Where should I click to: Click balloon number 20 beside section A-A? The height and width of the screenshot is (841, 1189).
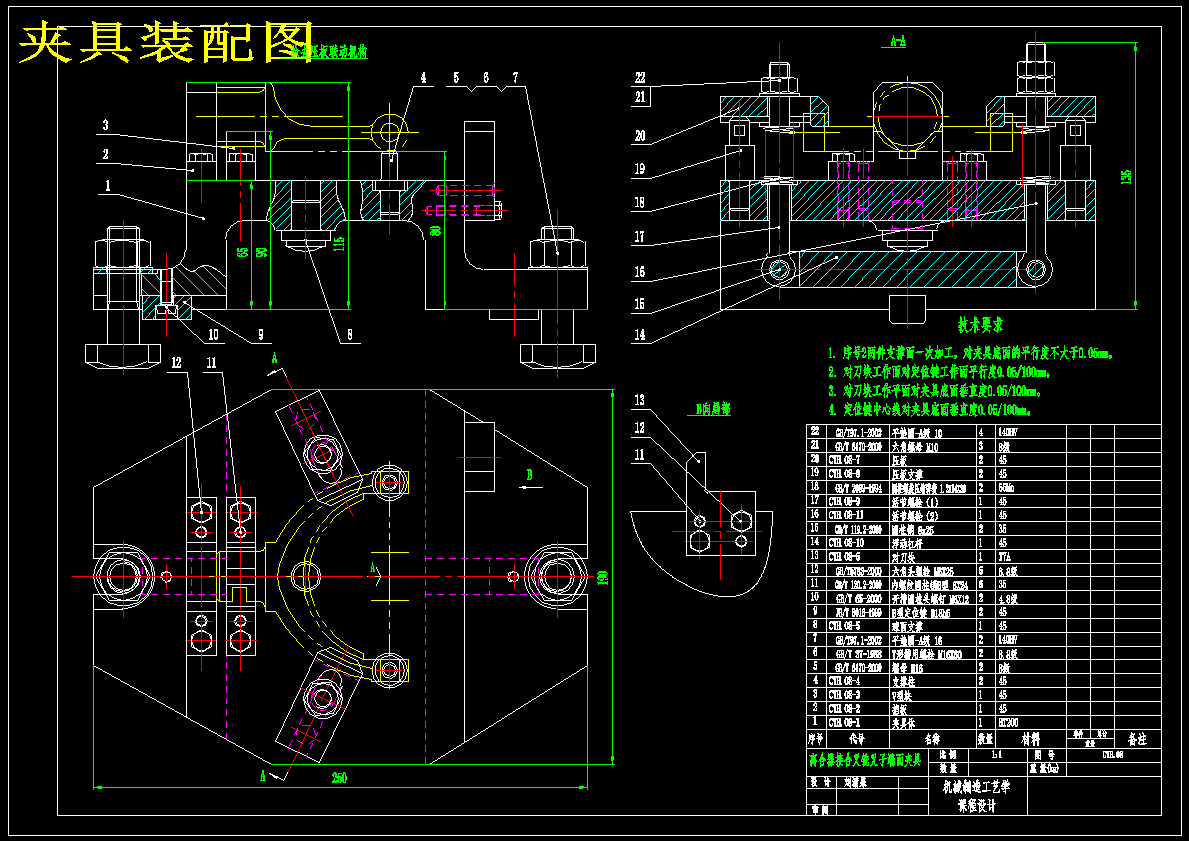(640, 137)
